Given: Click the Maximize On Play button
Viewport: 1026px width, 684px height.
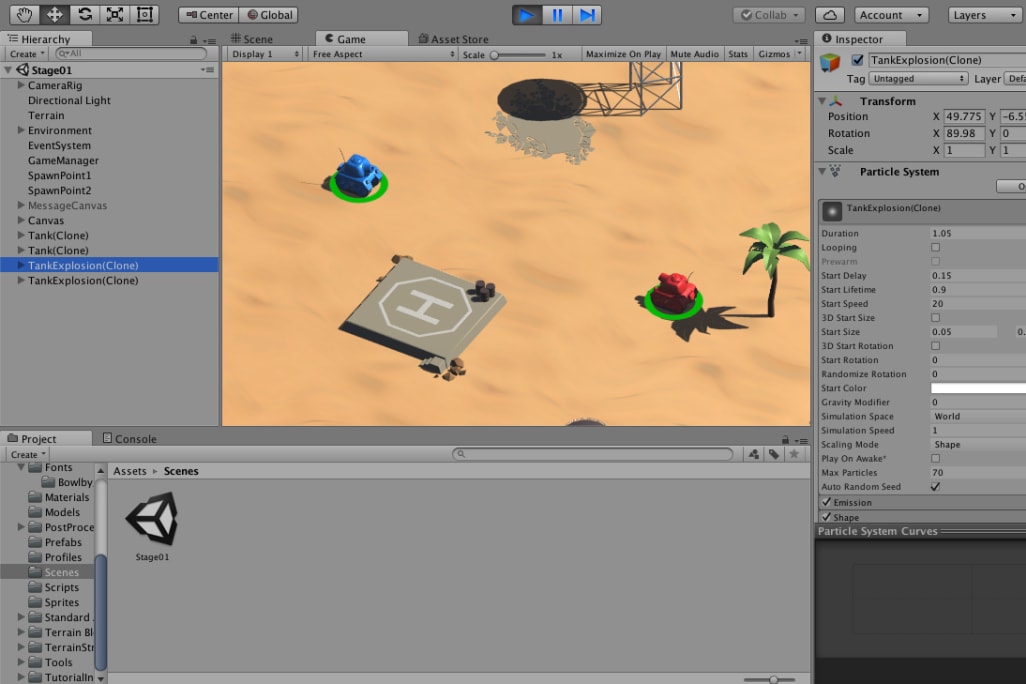Looking at the screenshot, I should pyautogui.click(x=623, y=54).
